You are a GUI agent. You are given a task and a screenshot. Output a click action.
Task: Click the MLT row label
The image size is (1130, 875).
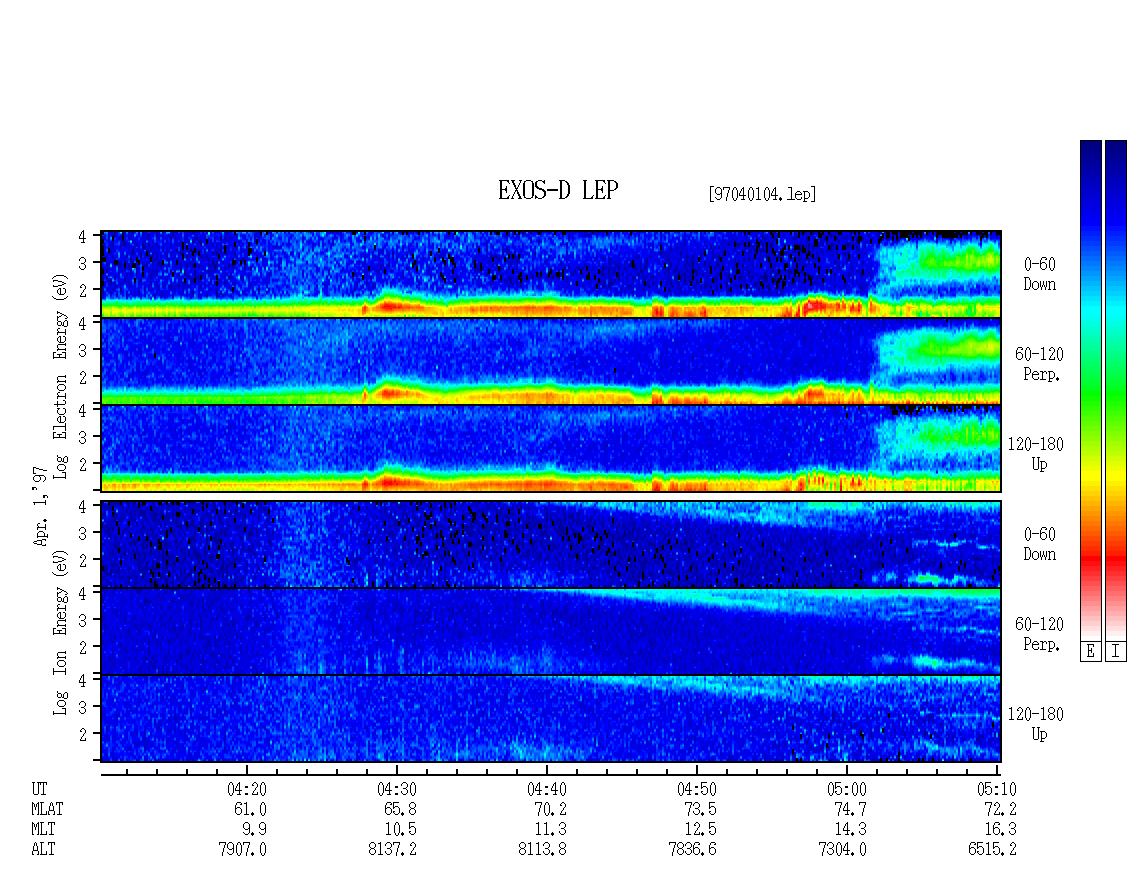click(43, 830)
